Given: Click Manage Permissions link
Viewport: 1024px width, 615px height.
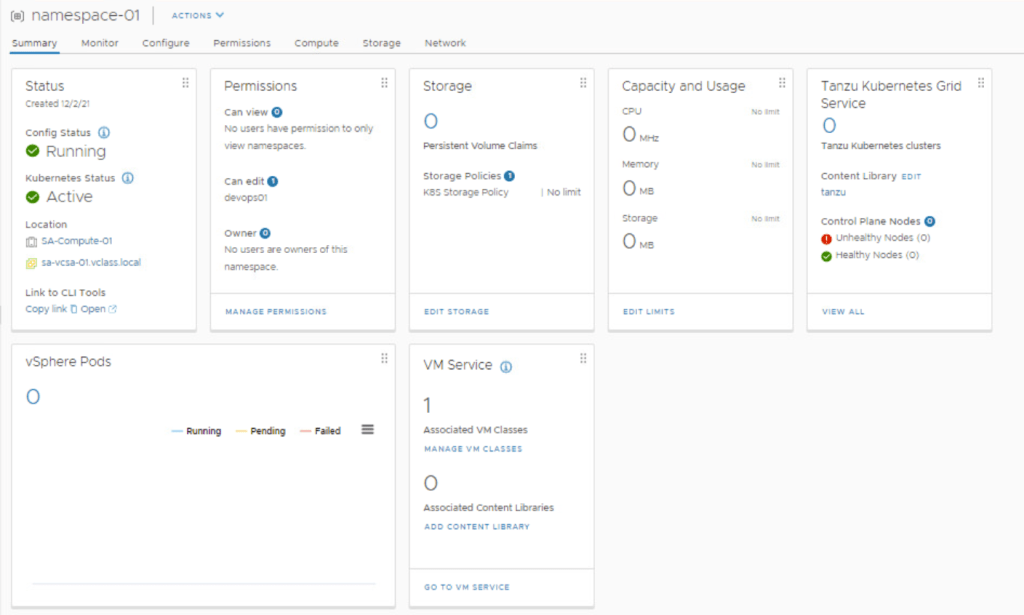Looking at the screenshot, I should (x=276, y=312).
